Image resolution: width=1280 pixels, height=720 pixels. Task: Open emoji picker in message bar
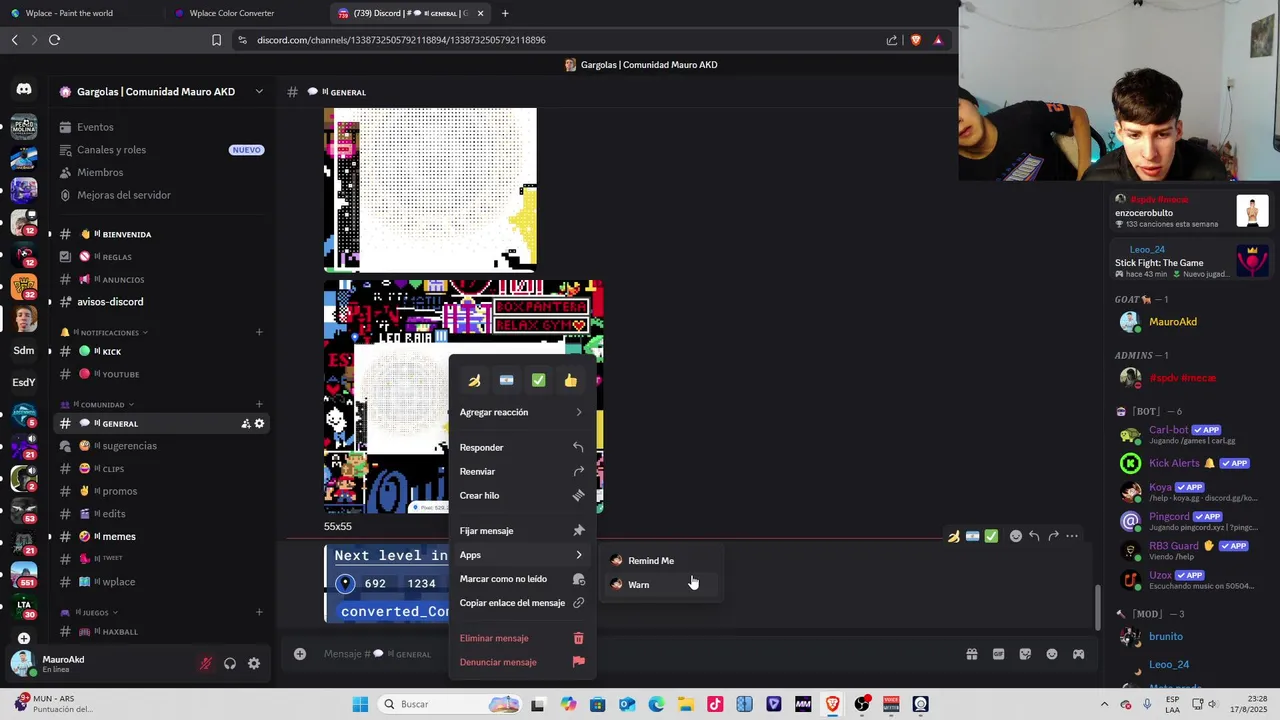point(1052,654)
